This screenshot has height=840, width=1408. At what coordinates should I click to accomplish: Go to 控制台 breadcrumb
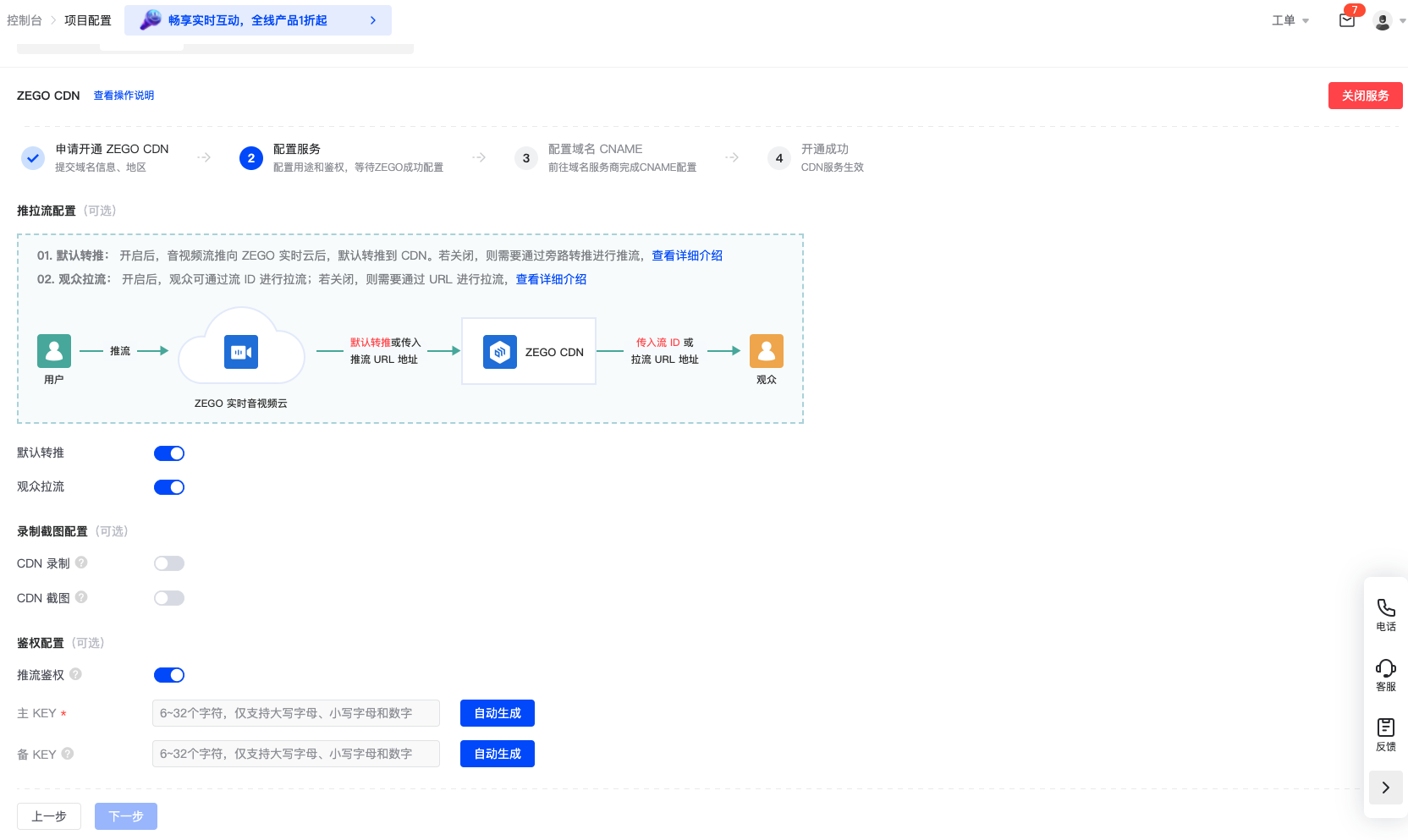pos(25,20)
